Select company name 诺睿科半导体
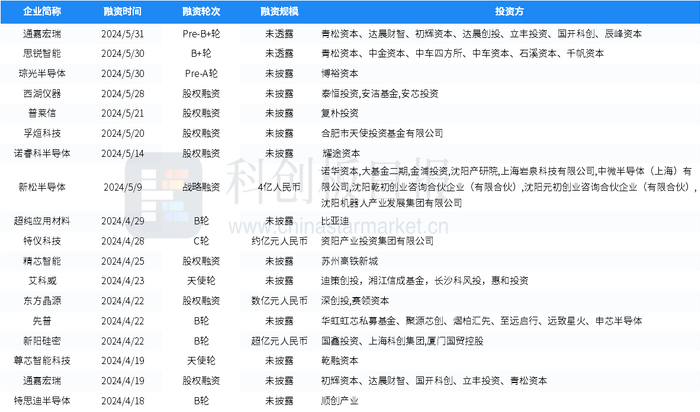Viewport: 700px width, 412px height. coord(42,154)
